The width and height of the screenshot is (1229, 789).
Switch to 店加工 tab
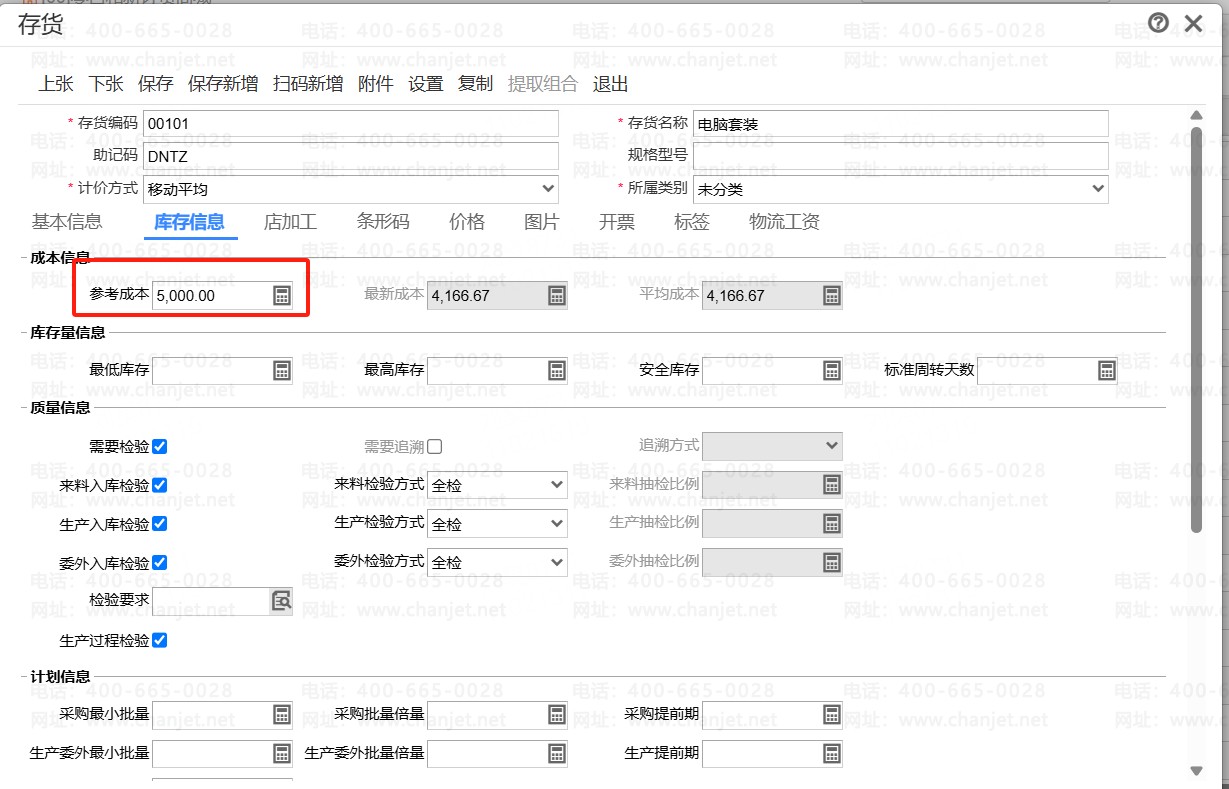(290, 222)
